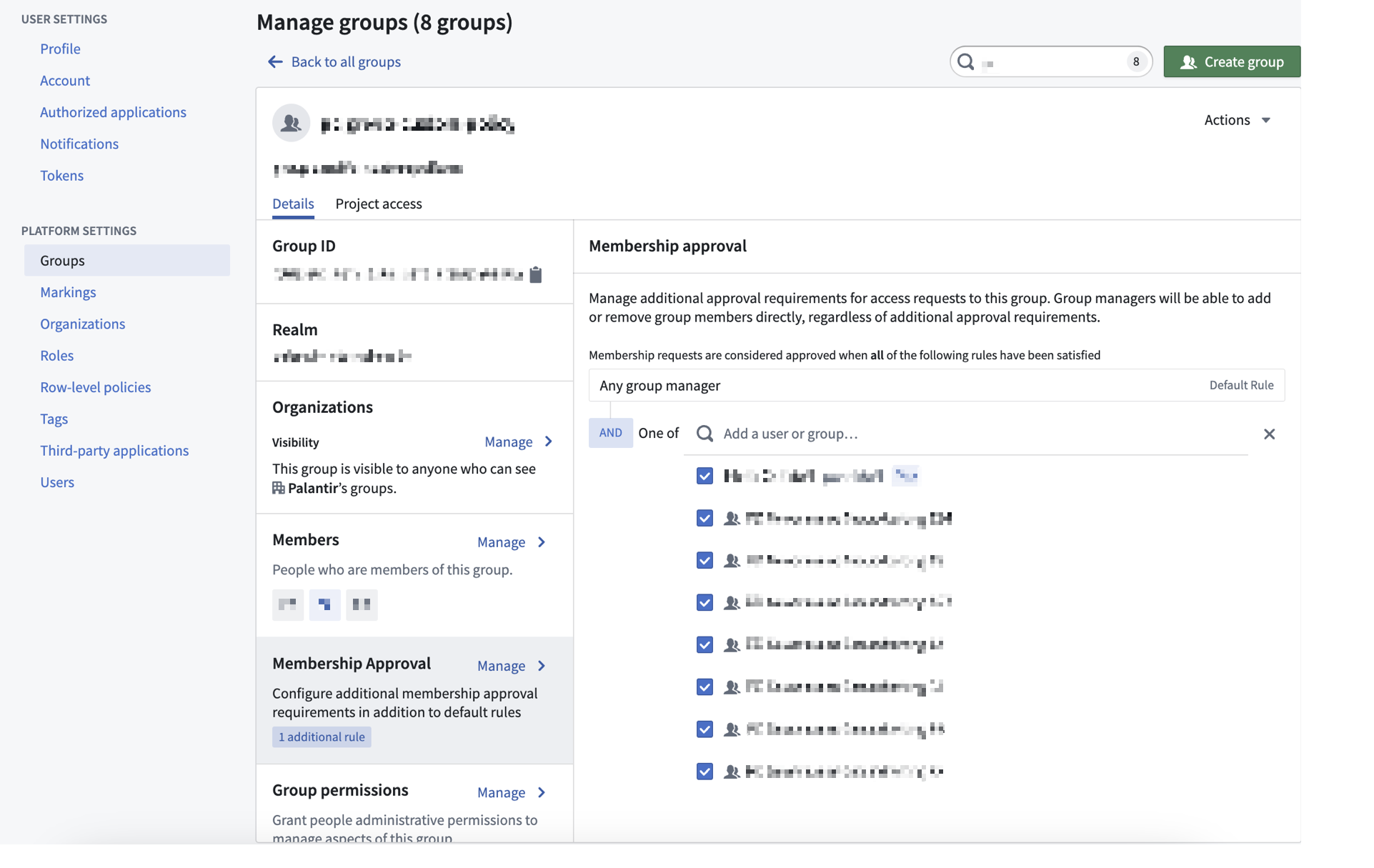Screen dimensions: 1374x868
Task: Uncheck the fifth approver group checkbox
Action: 705,645
